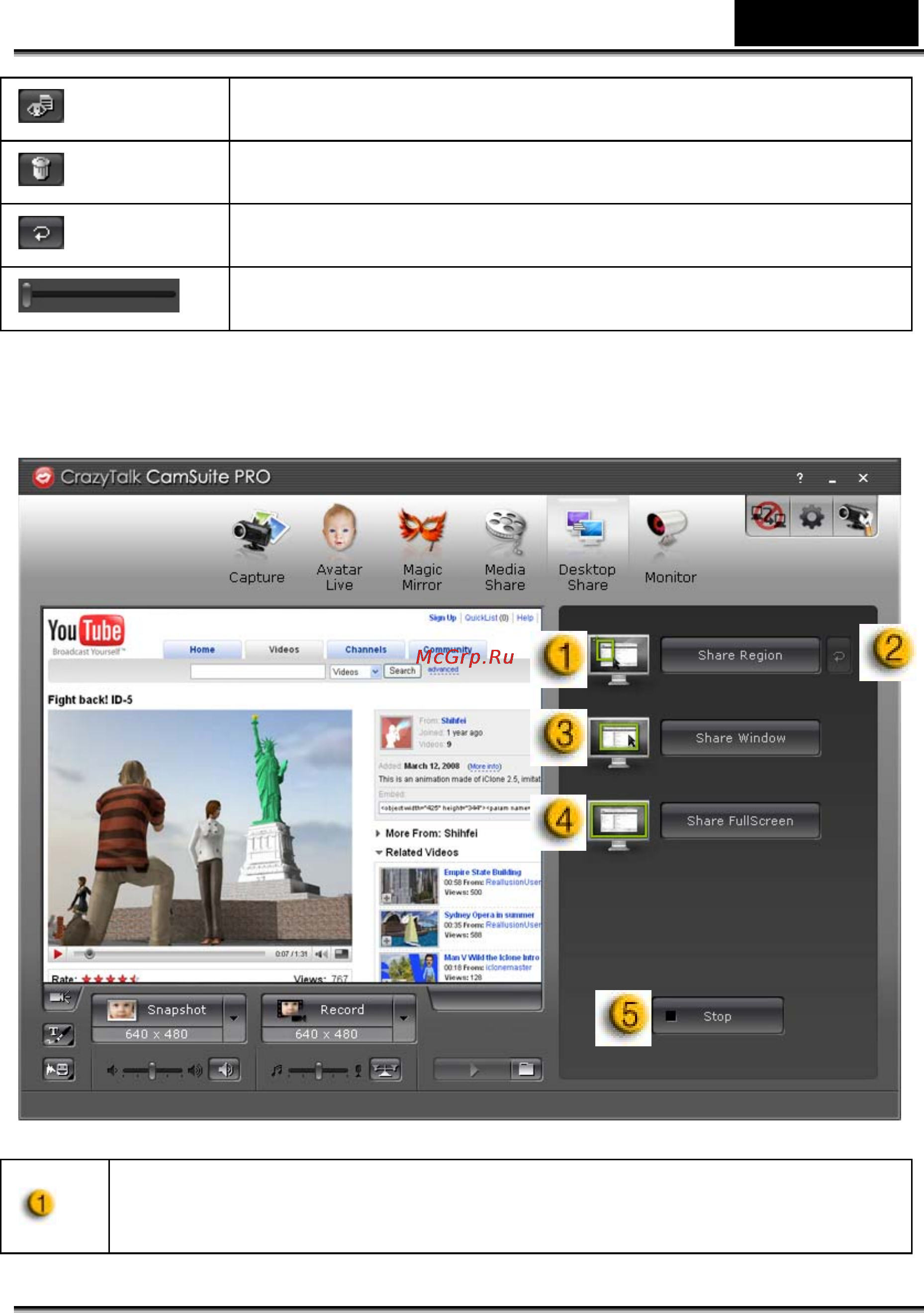Click the YouTube search input field

(258, 671)
